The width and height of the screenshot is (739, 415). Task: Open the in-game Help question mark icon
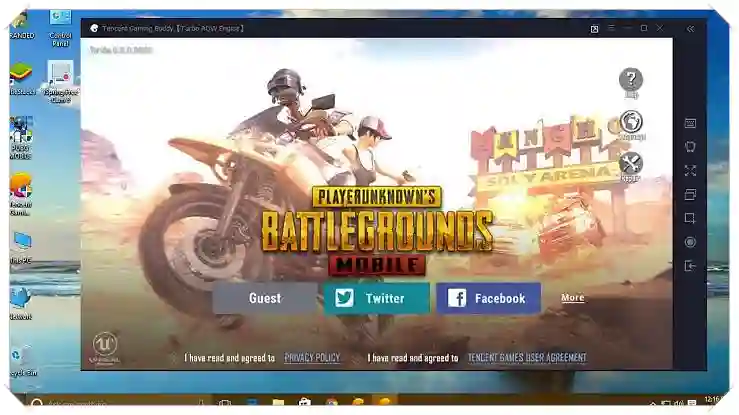tap(631, 79)
